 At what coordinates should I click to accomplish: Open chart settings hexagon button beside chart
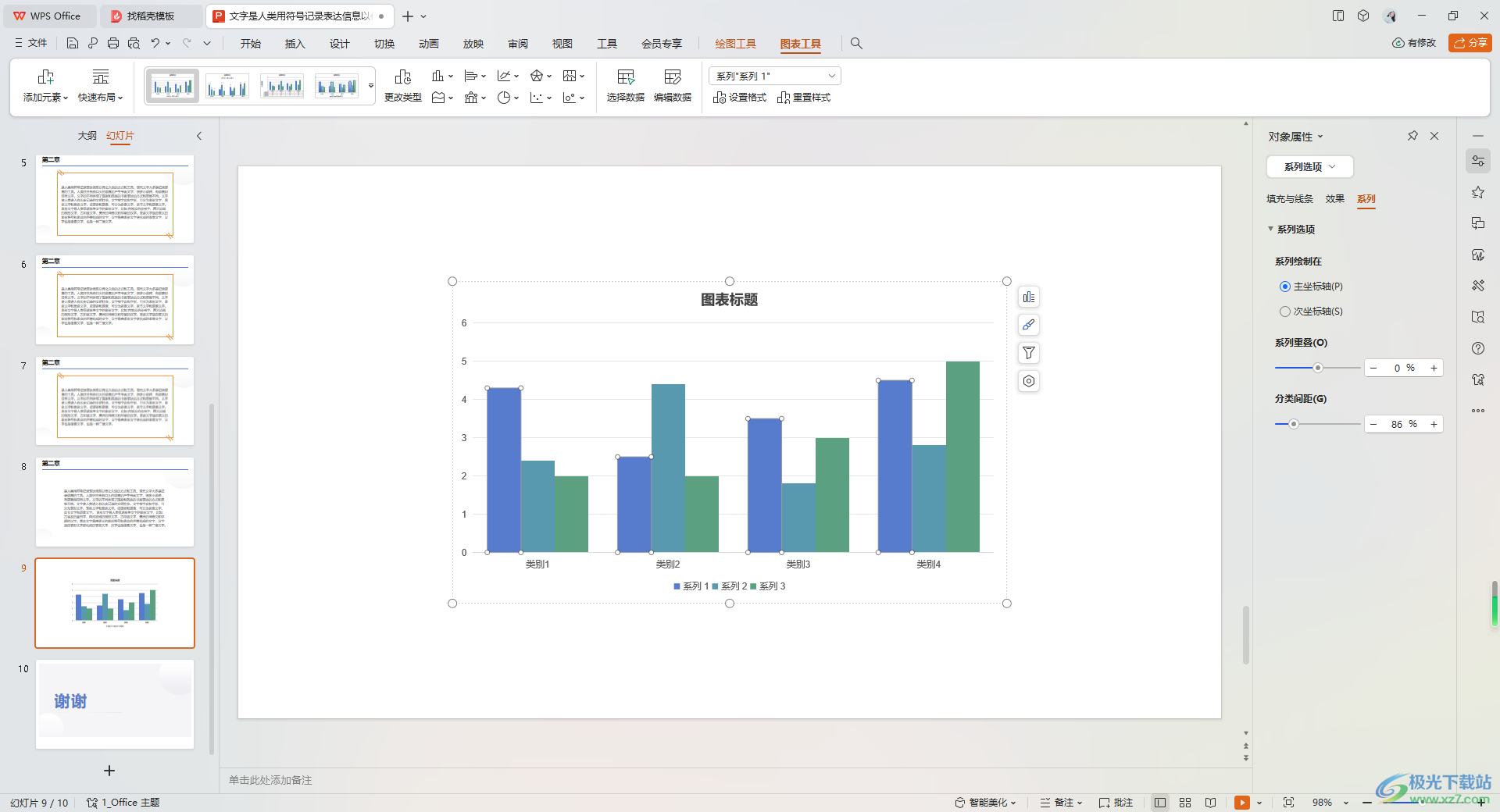1029,381
